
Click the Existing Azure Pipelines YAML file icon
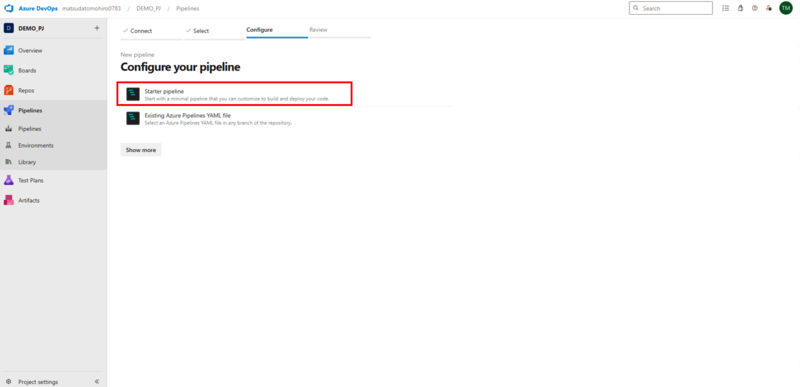(133, 118)
